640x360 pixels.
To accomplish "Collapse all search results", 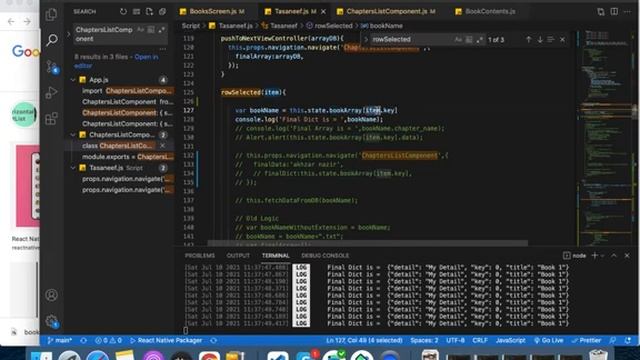I will pos(162,11).
